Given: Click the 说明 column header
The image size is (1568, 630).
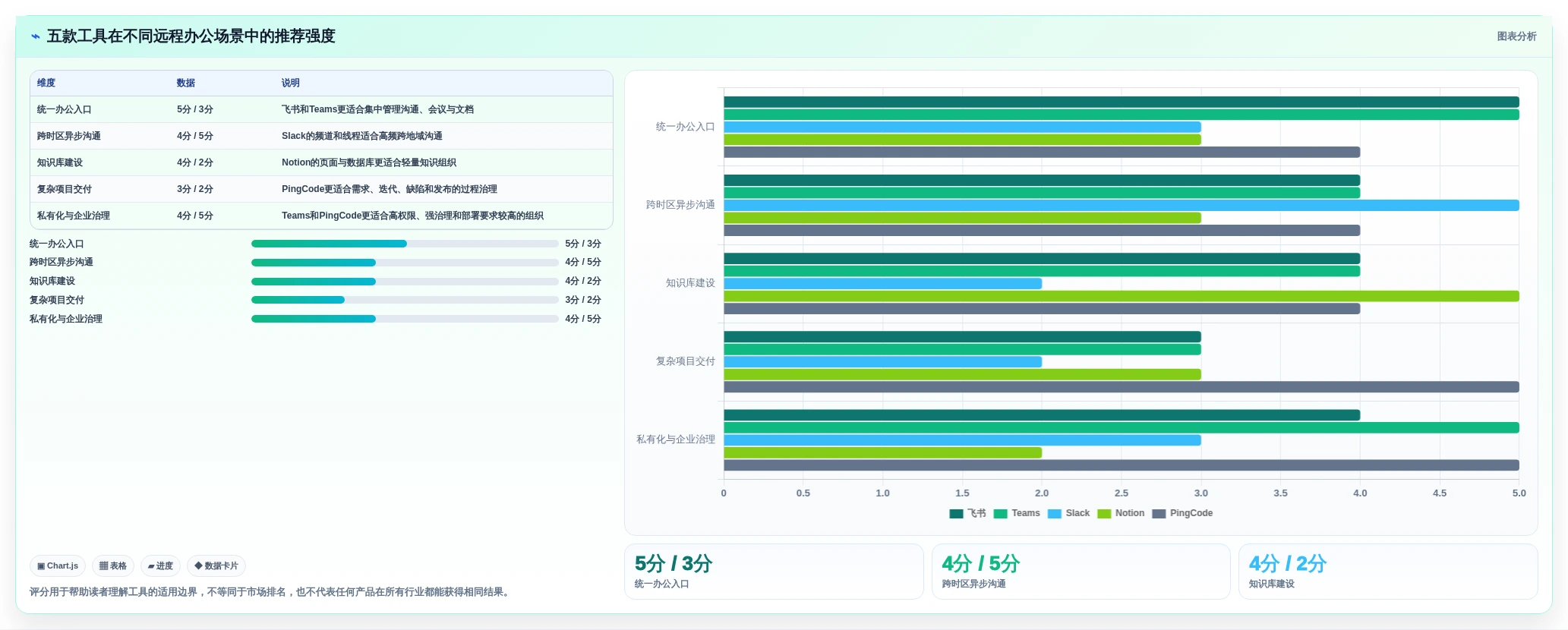Looking at the screenshot, I should click(x=291, y=83).
